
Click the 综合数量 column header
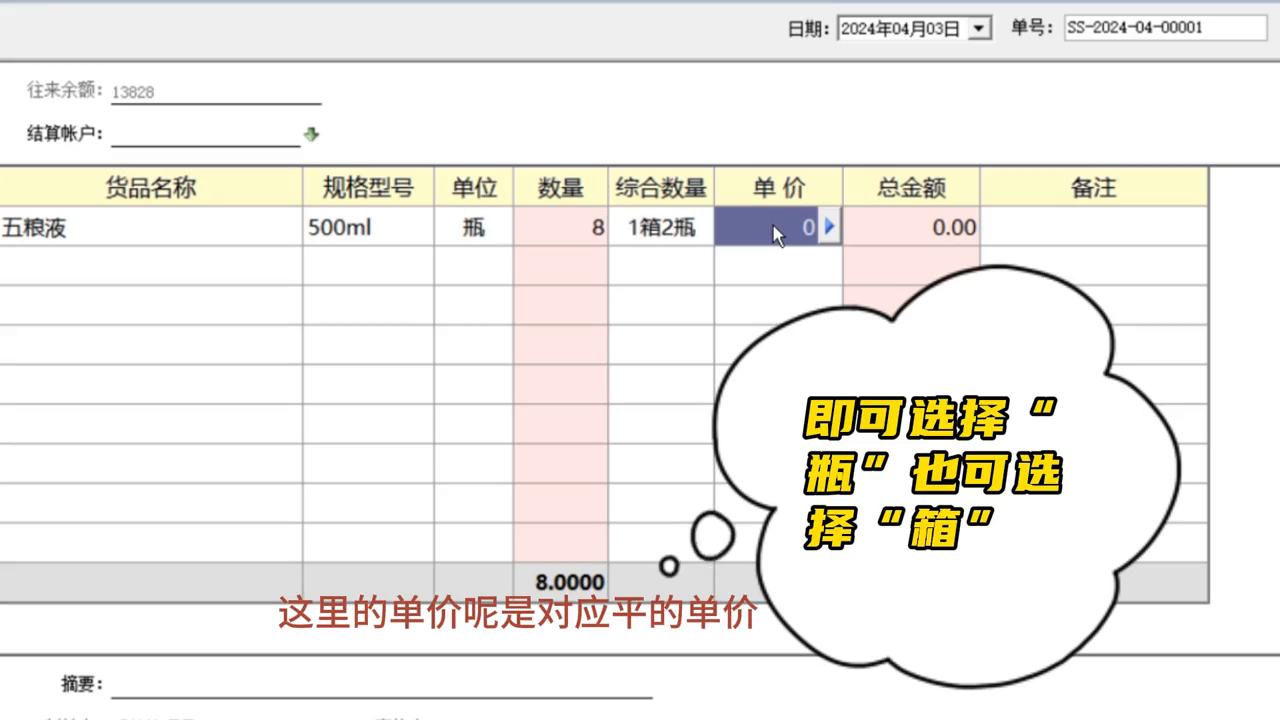(661, 187)
